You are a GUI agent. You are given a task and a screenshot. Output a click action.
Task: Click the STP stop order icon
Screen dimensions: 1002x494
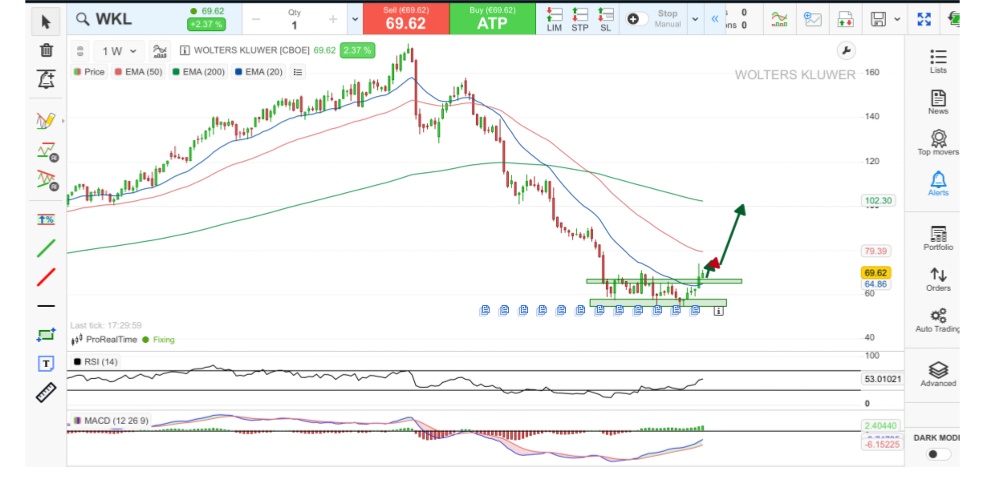[580, 19]
